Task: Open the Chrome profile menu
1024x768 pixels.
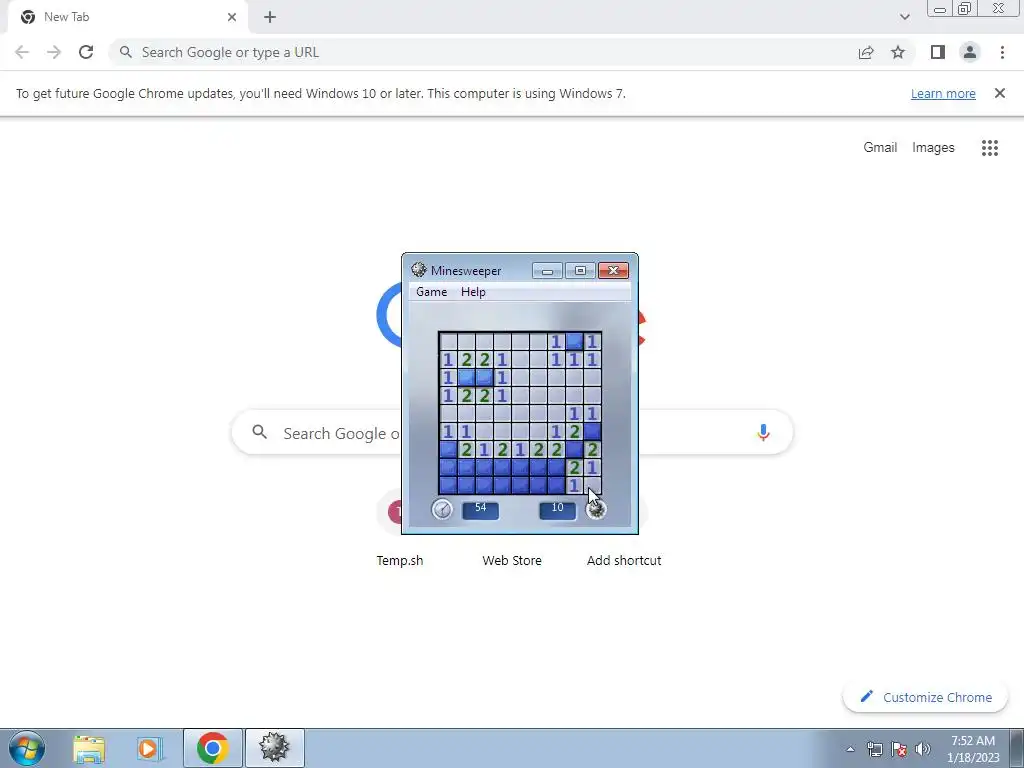Action: [970, 52]
